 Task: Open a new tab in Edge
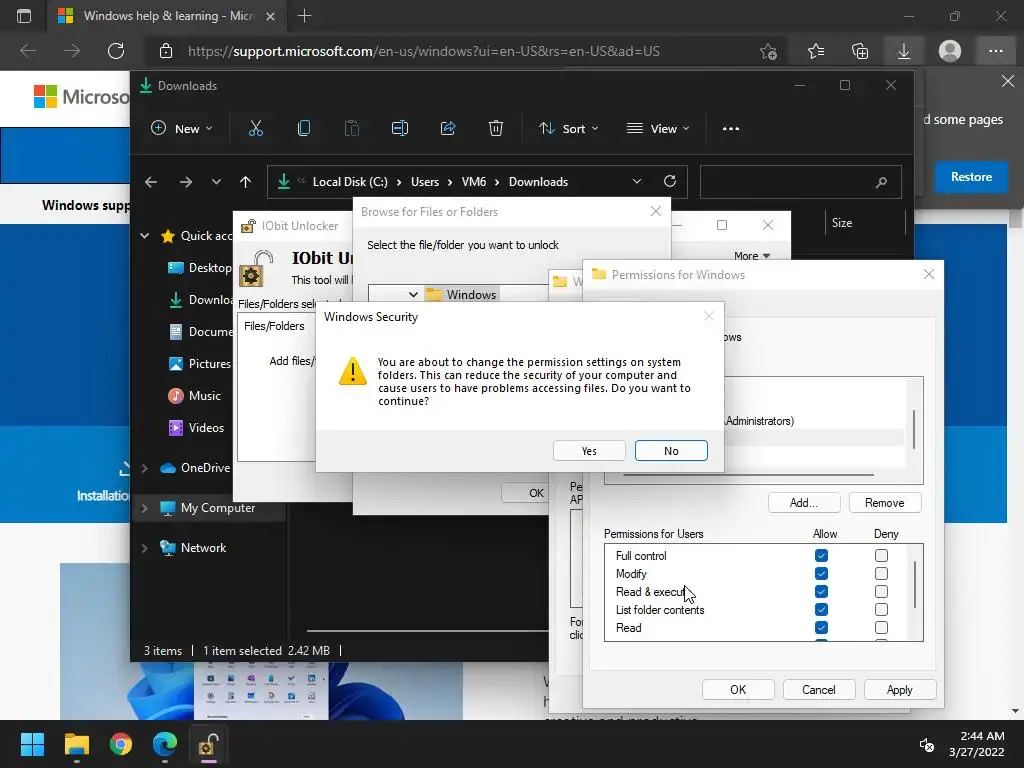(x=304, y=16)
